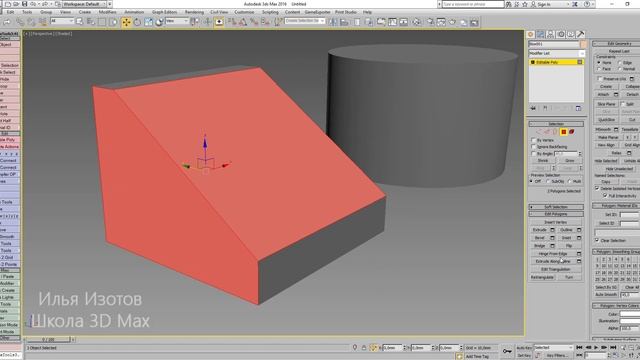Open the Create Selection Set dropdown
This screenshot has width=640, height=360.
[305, 21]
